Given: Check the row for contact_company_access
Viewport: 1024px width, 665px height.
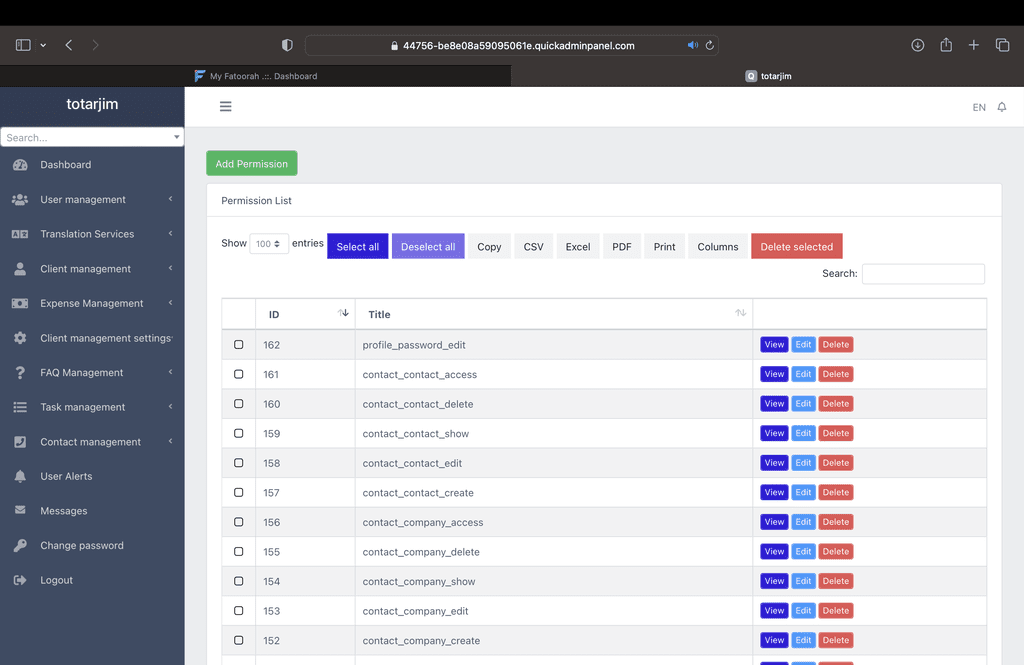Looking at the screenshot, I should click(238, 522).
